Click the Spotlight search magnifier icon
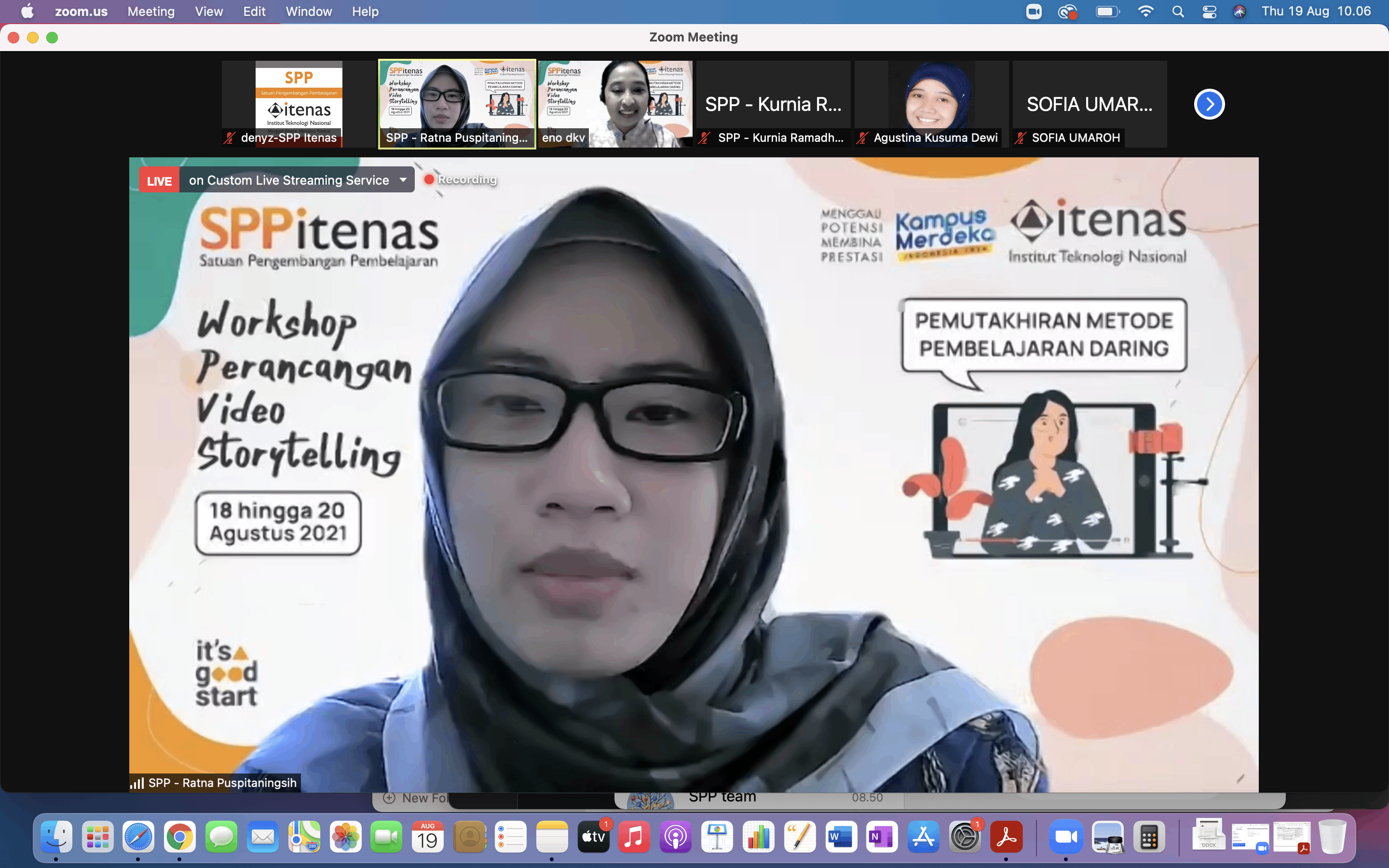The width and height of the screenshot is (1389, 868). click(x=1178, y=12)
